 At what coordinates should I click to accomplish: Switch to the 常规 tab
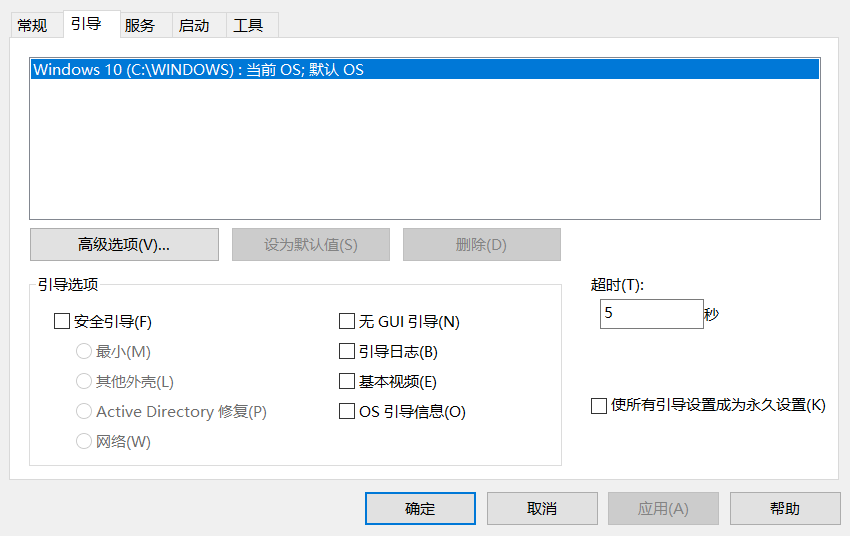pos(36,25)
